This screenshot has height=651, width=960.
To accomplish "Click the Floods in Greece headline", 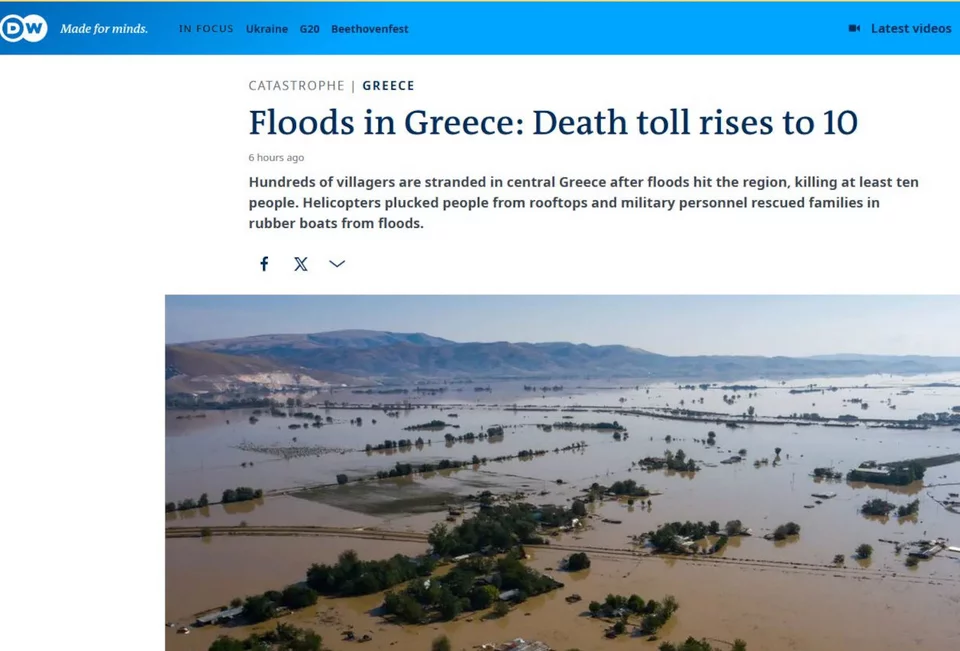I will 553,122.
